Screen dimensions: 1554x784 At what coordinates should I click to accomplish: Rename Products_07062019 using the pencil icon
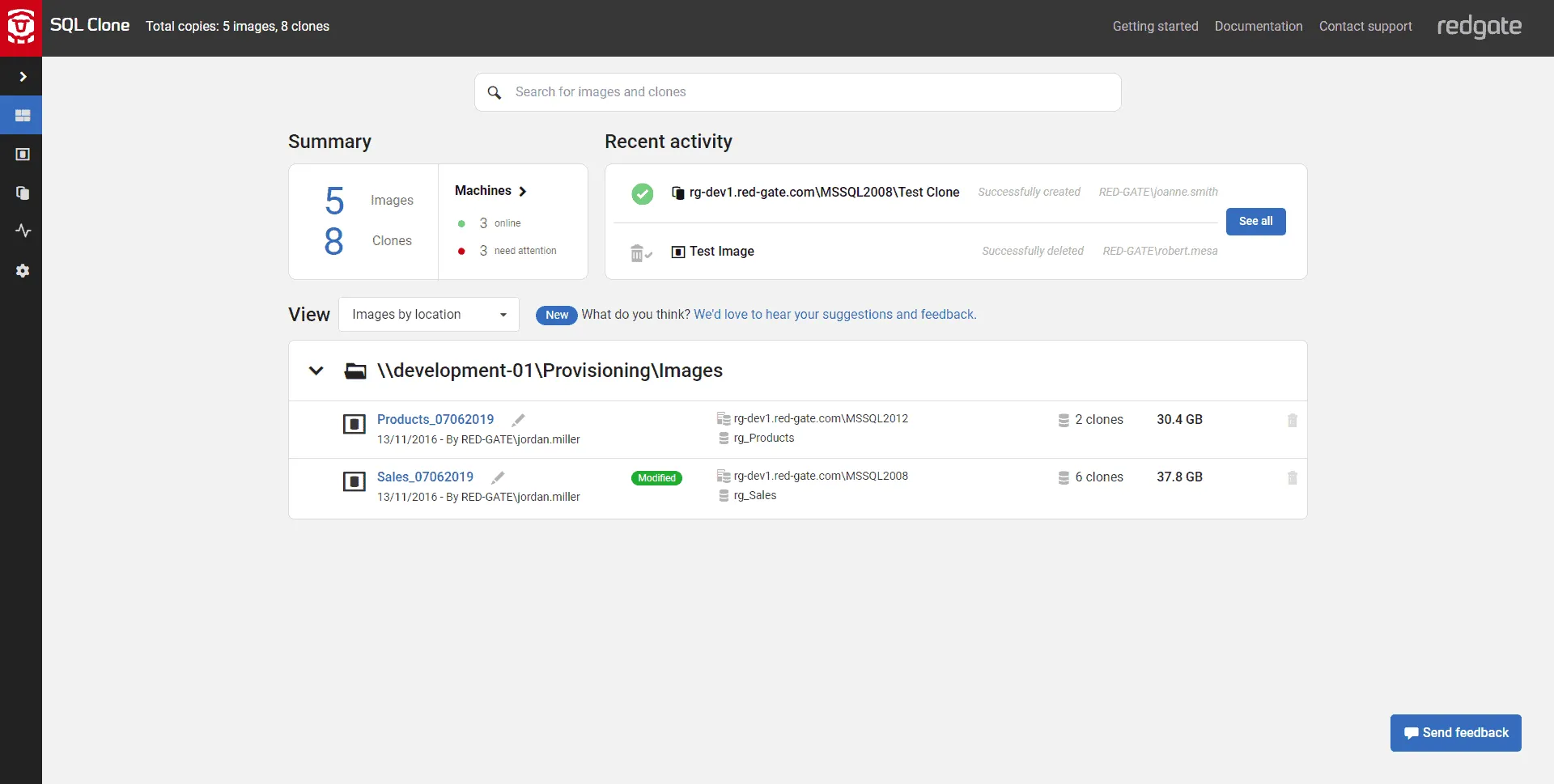pyautogui.click(x=519, y=420)
